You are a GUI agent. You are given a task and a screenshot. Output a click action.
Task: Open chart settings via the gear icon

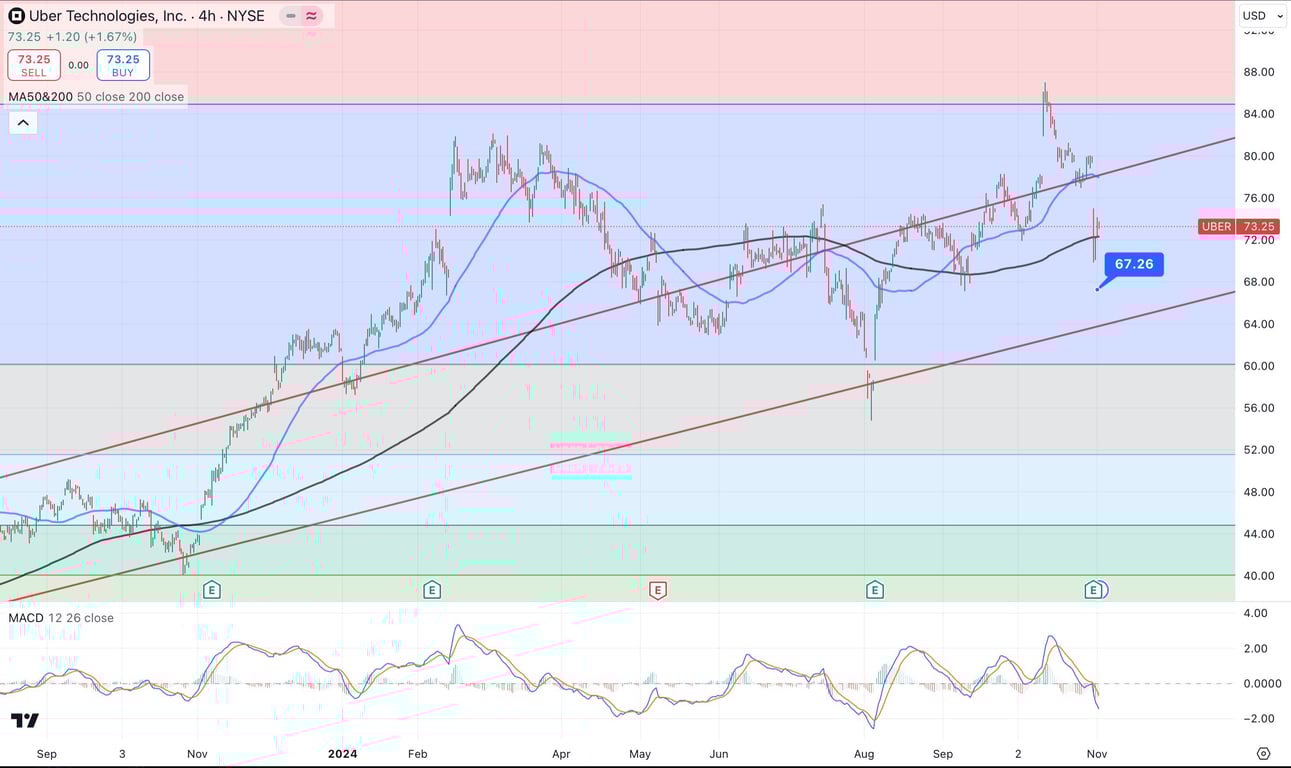(1263, 753)
